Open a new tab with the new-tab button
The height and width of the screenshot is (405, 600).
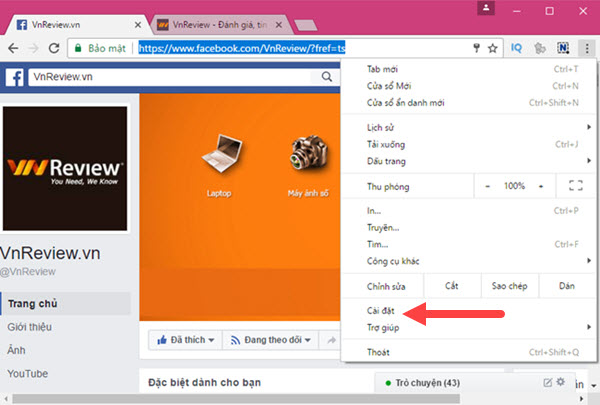click(x=305, y=26)
